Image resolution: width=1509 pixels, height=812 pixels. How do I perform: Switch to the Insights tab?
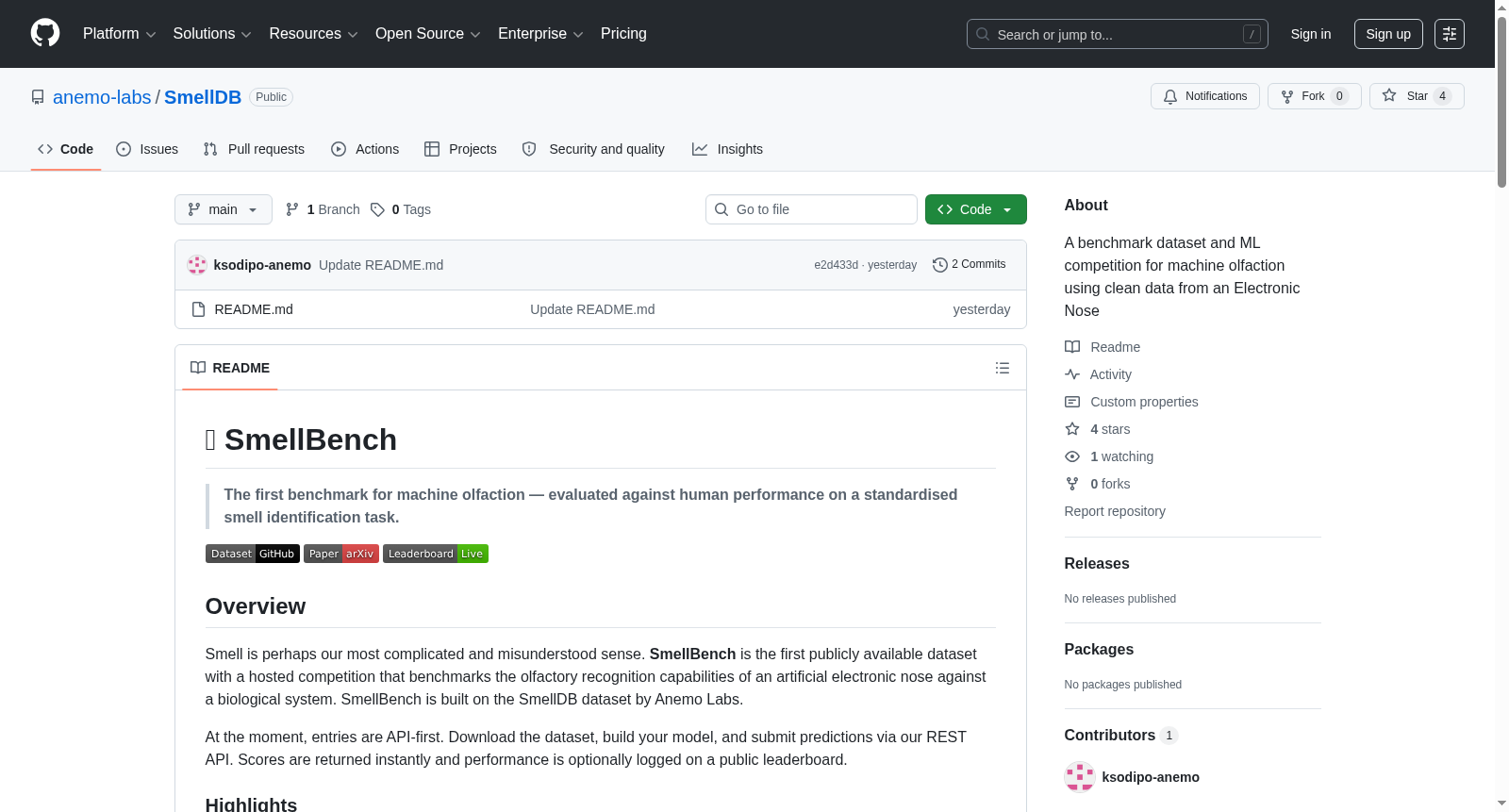coord(727,149)
